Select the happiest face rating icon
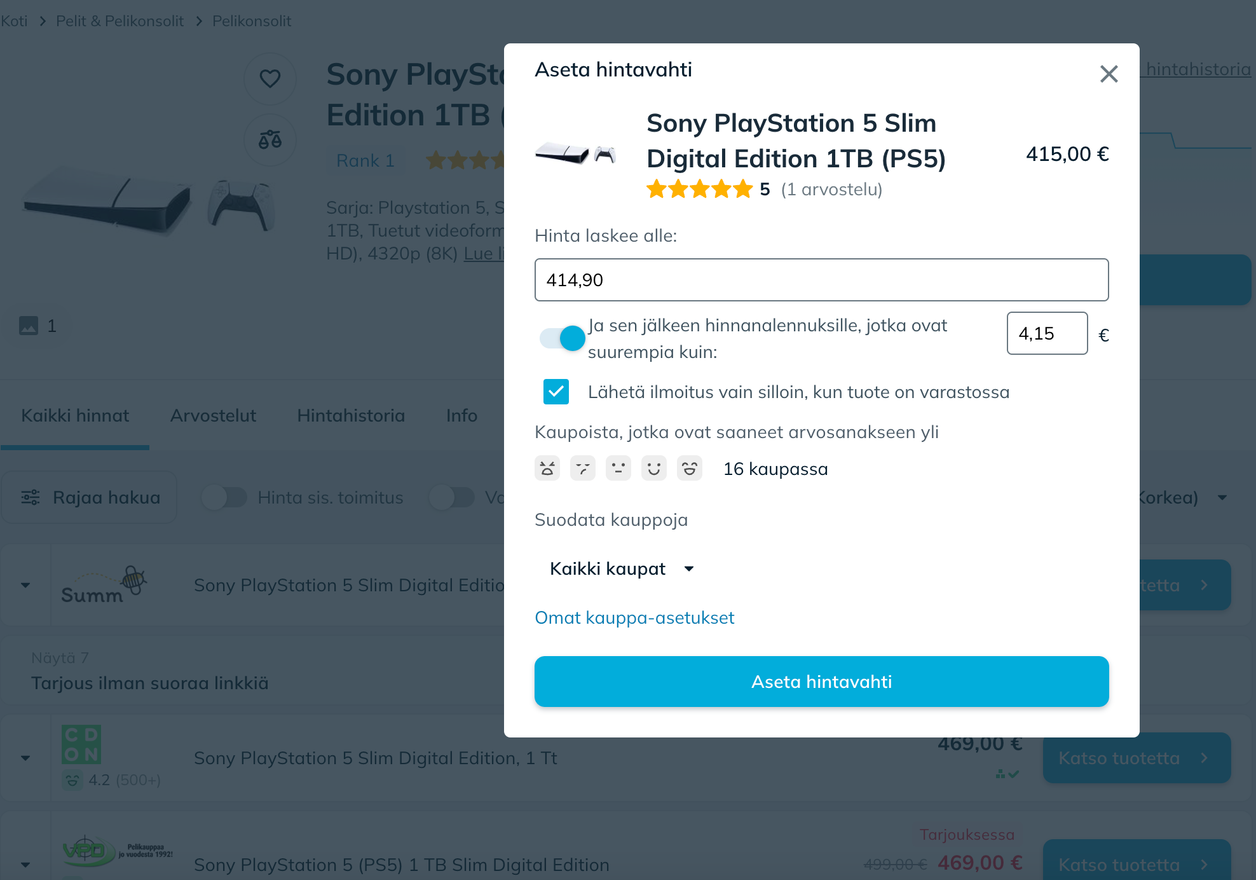This screenshot has height=880, width=1256. point(689,468)
